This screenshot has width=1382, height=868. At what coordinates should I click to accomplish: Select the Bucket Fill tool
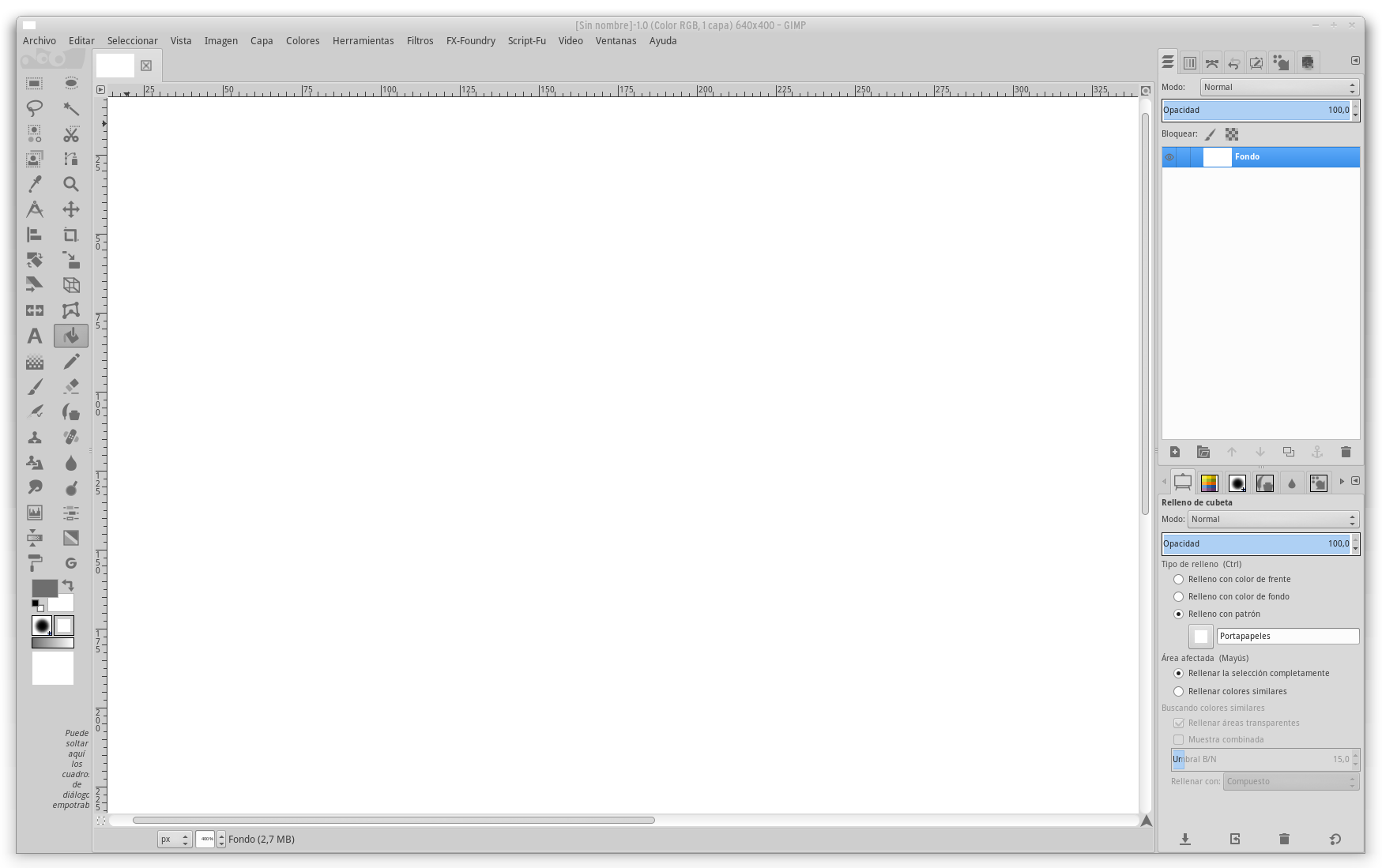point(71,336)
